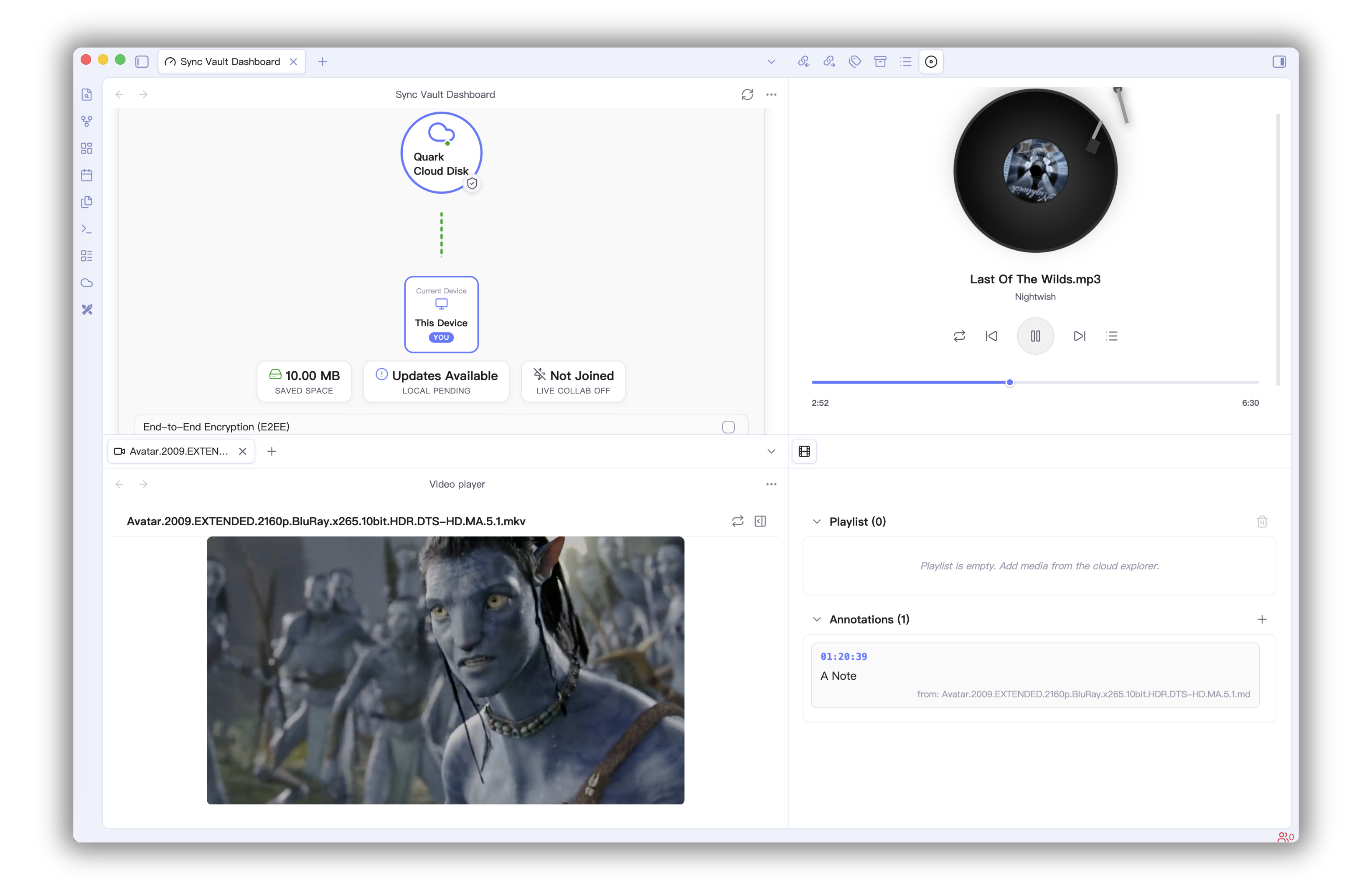Click the checklist layout icon in ribbon
1372x890 pixels.
coord(87,256)
